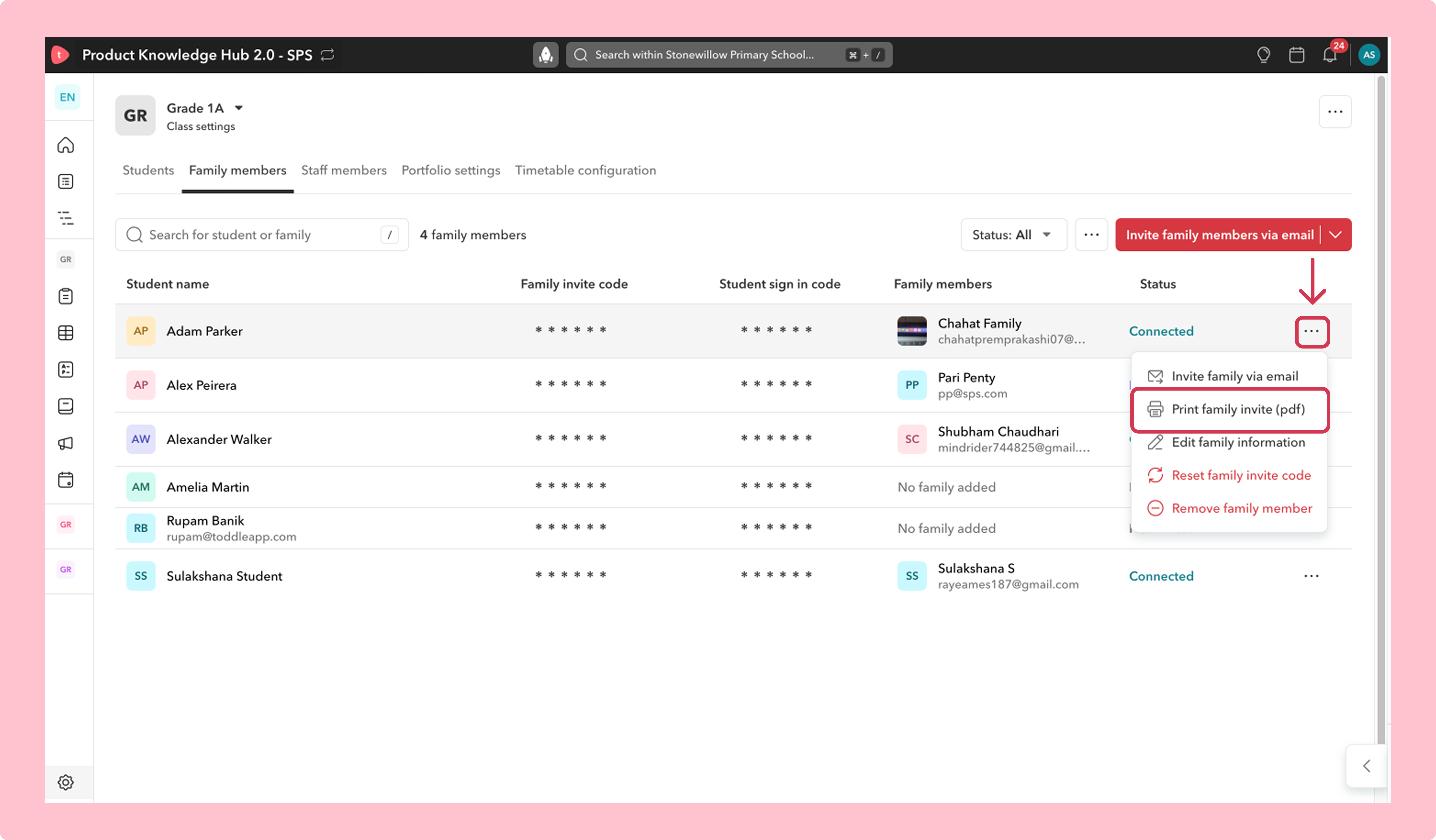Click the envelope icon for email invite
This screenshot has height=840, width=1436.
click(x=1155, y=376)
